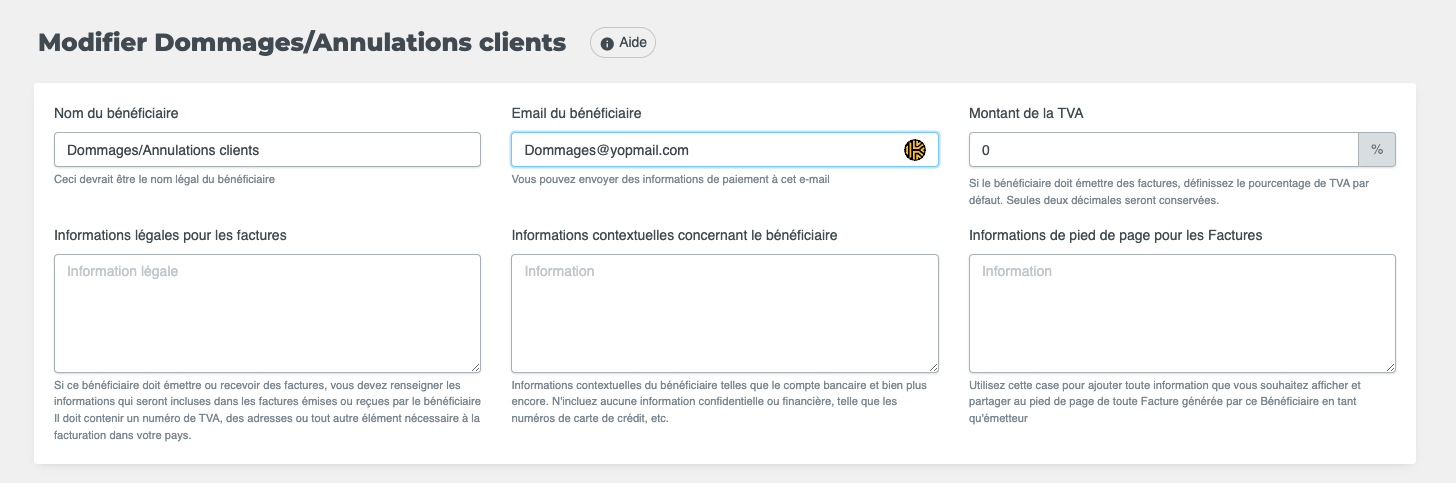This screenshot has height=483, width=1456.
Task: Click the invoice footer information text area
Action: 1182,313
